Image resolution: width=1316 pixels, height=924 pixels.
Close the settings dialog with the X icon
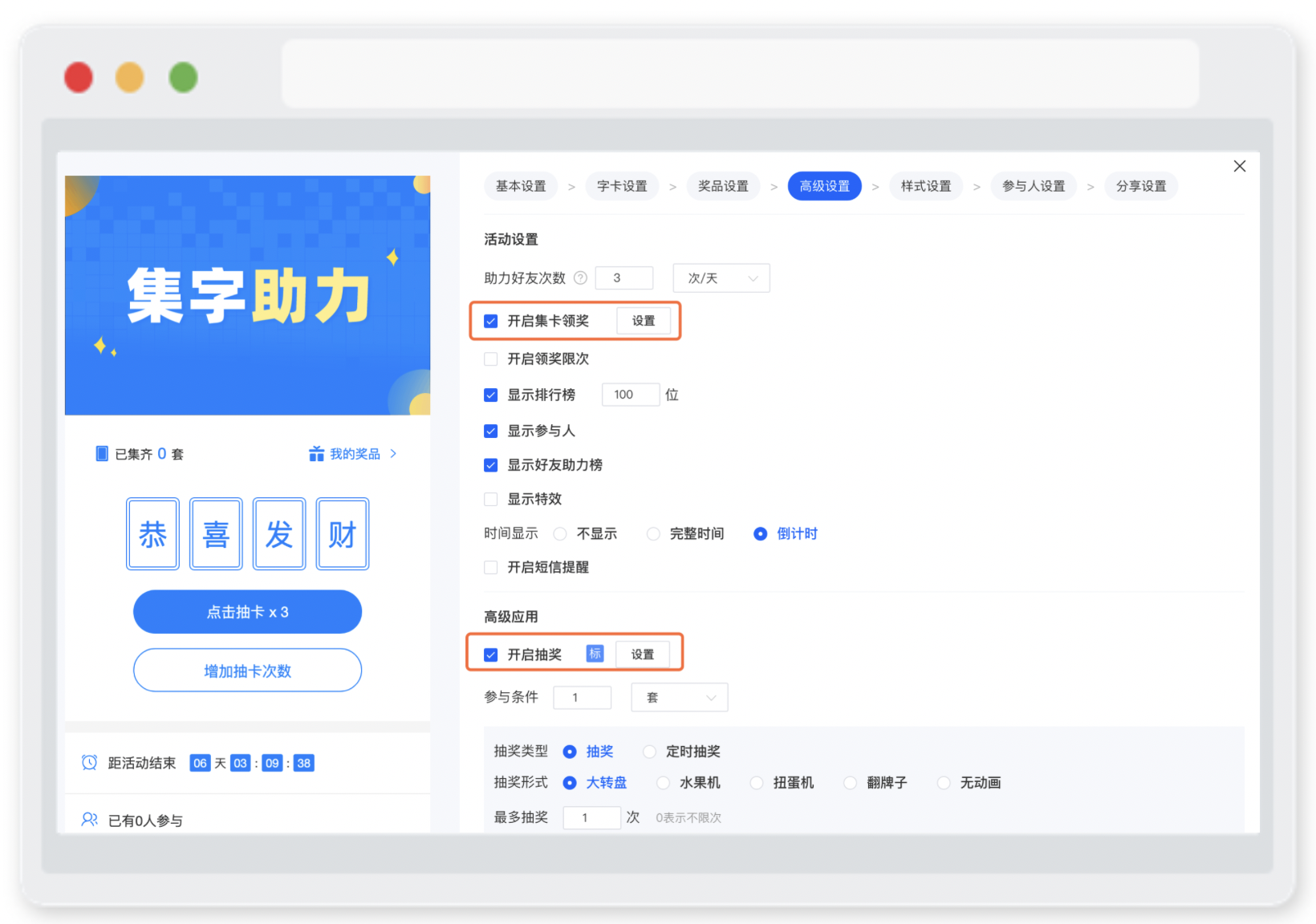[1239, 166]
